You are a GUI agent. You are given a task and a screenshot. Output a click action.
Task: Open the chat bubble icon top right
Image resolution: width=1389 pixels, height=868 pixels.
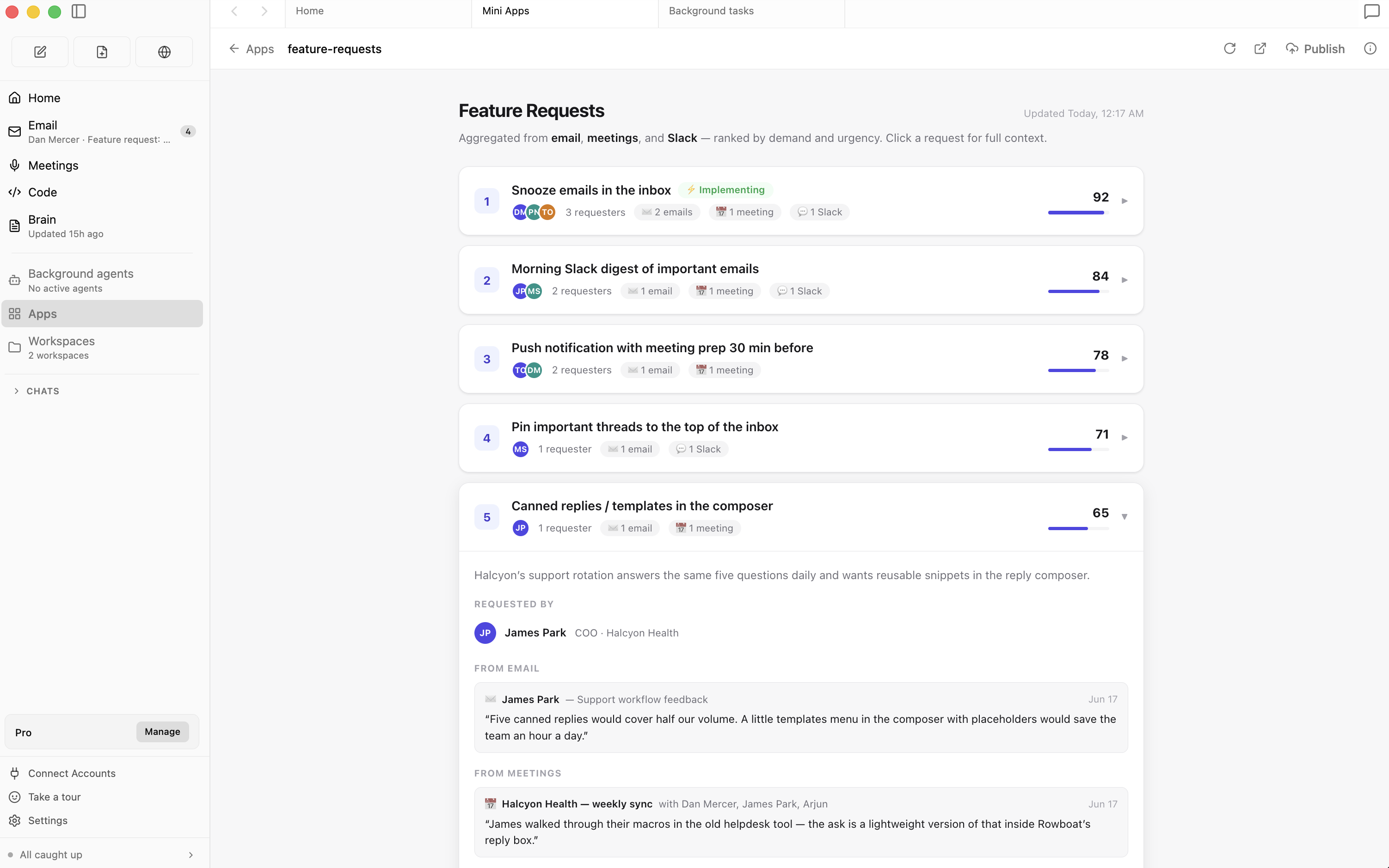[1371, 12]
